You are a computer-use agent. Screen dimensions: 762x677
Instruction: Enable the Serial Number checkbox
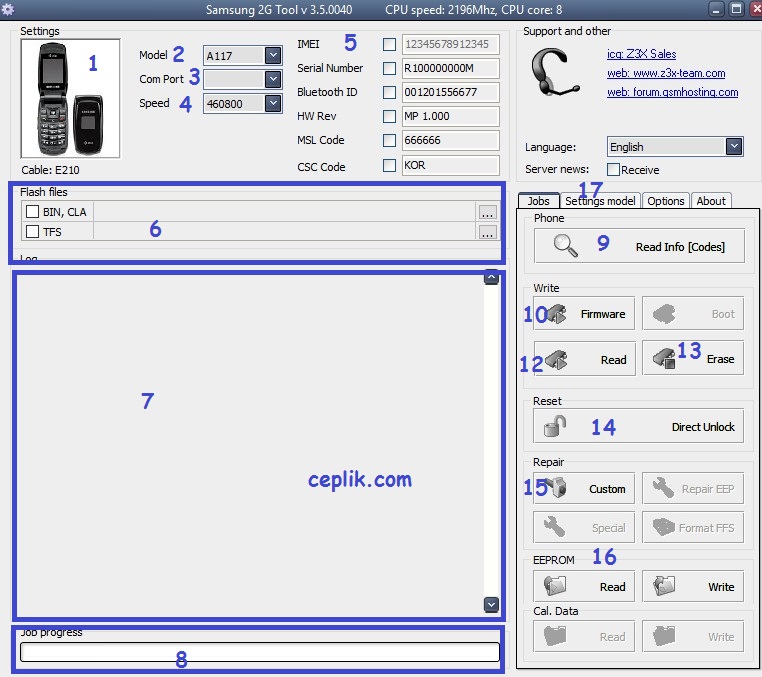[389, 68]
